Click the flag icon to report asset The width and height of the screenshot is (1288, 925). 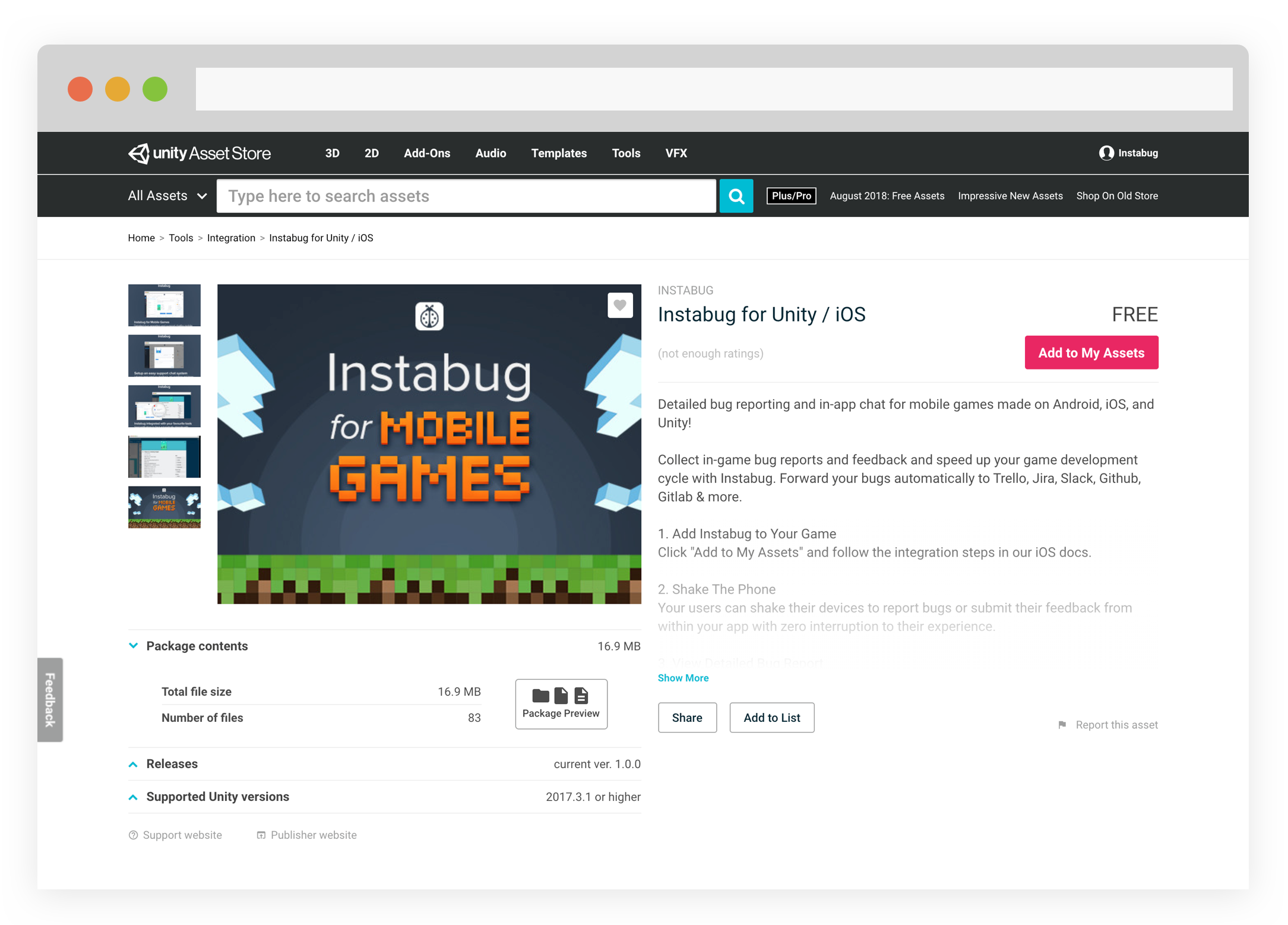click(x=1062, y=725)
